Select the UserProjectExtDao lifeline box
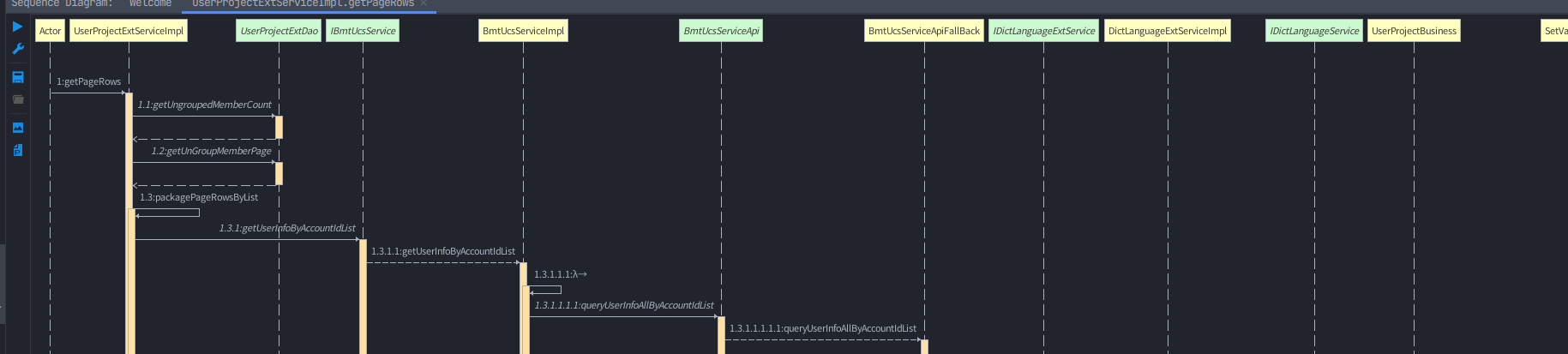This screenshot has height=354, width=1568. pos(279,31)
